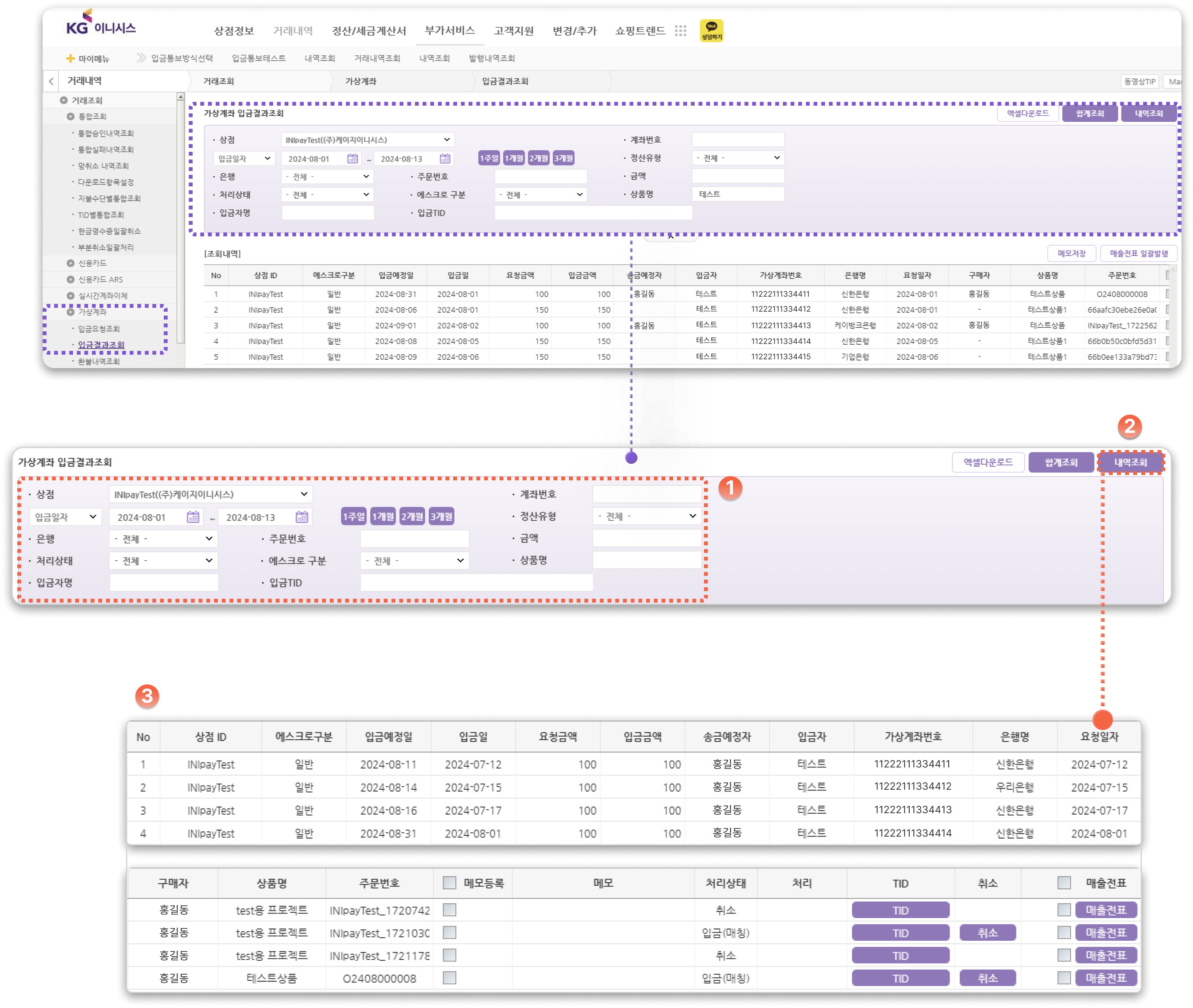Open the 정산유형 dropdown in enlarged panel
Screen dimensions: 1193x1008
coord(647,516)
